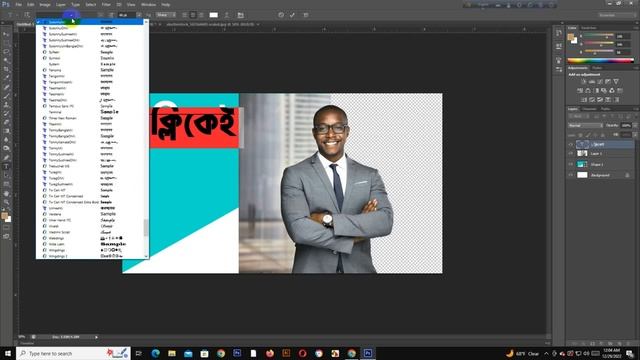Select the Lasso tool
The height and width of the screenshot is (360, 640).
click(x=6, y=52)
